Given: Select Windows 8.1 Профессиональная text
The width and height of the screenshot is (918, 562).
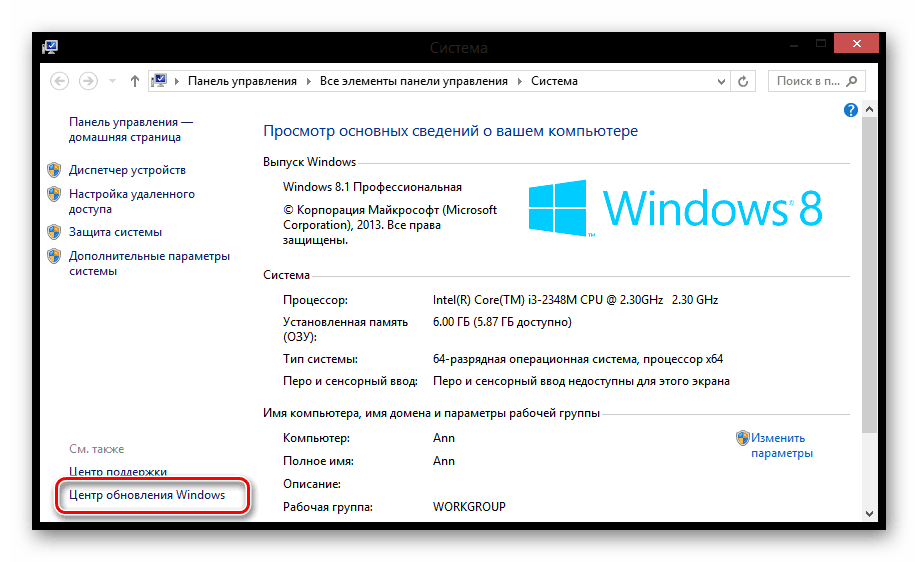Looking at the screenshot, I should (372, 187).
